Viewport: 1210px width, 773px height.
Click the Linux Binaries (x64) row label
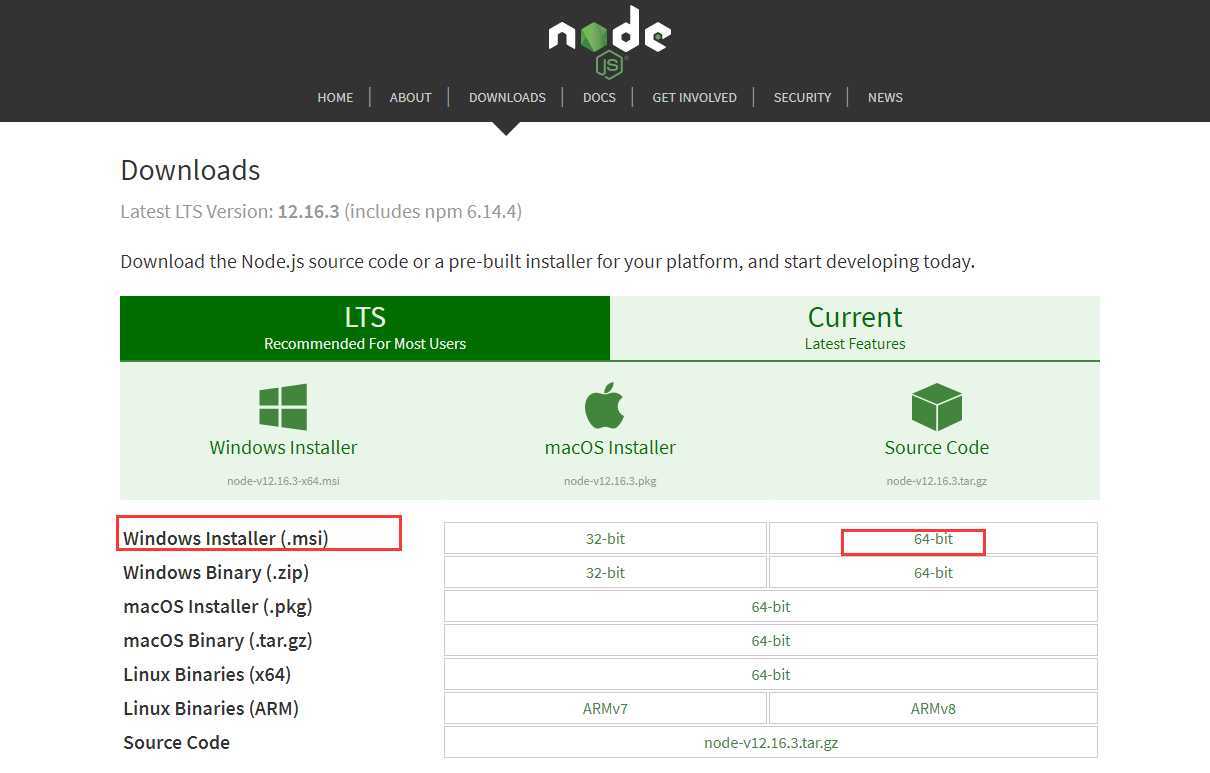click(x=207, y=674)
